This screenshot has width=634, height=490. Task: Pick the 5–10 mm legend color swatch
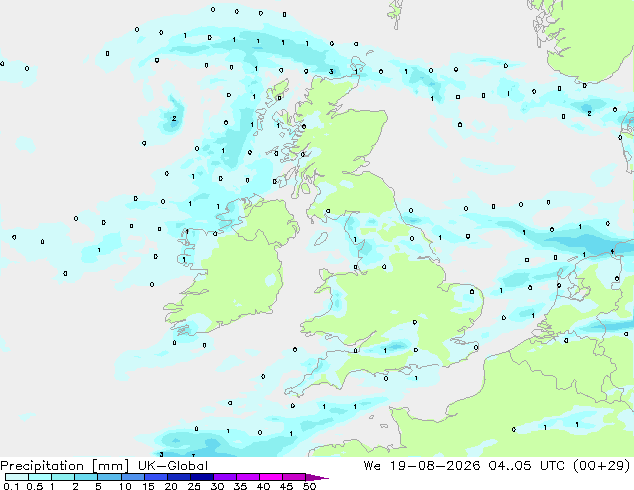click(109, 477)
